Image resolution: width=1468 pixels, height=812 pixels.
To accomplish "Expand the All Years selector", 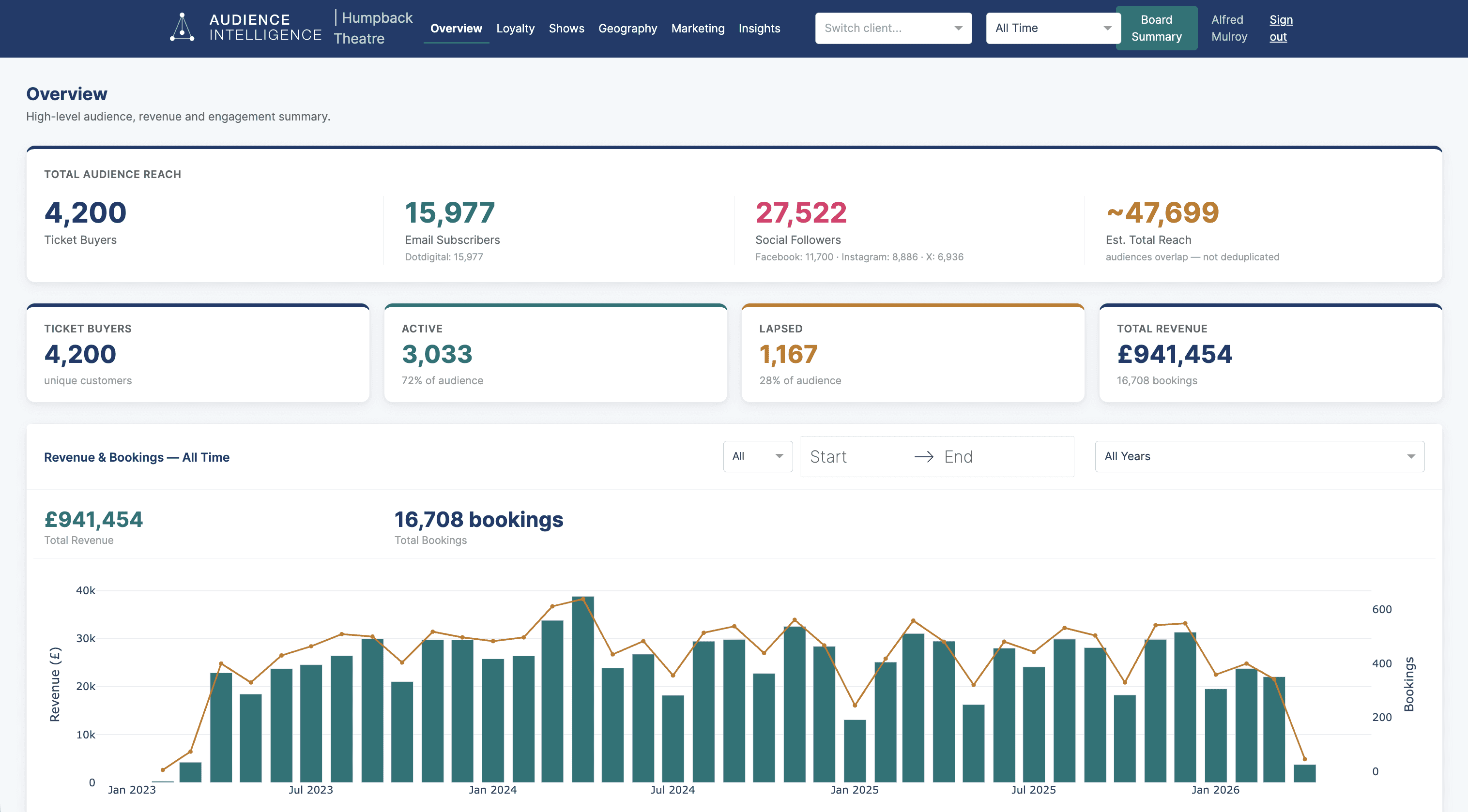I will pos(1259,456).
